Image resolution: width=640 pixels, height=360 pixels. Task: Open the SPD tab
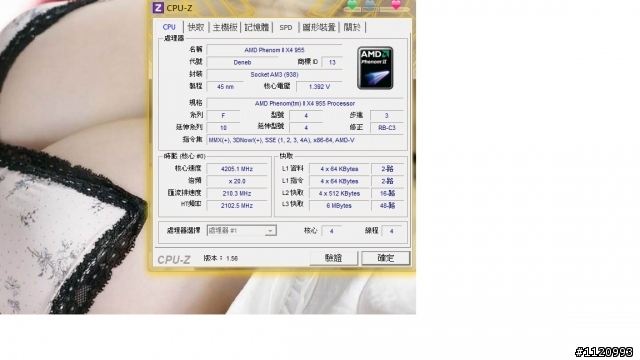coord(286,27)
